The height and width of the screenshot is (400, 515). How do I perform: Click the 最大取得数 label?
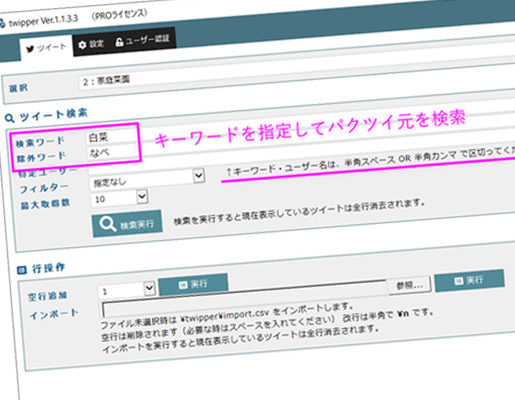(x=45, y=204)
